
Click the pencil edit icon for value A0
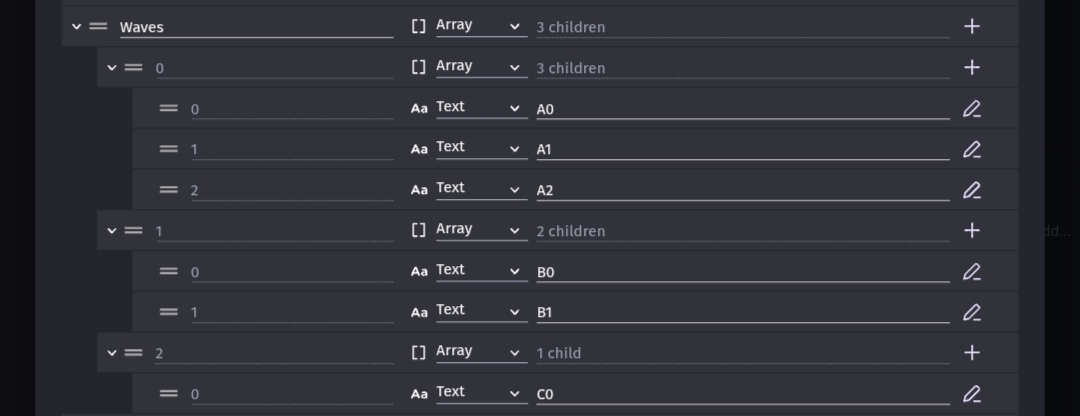[971, 109]
